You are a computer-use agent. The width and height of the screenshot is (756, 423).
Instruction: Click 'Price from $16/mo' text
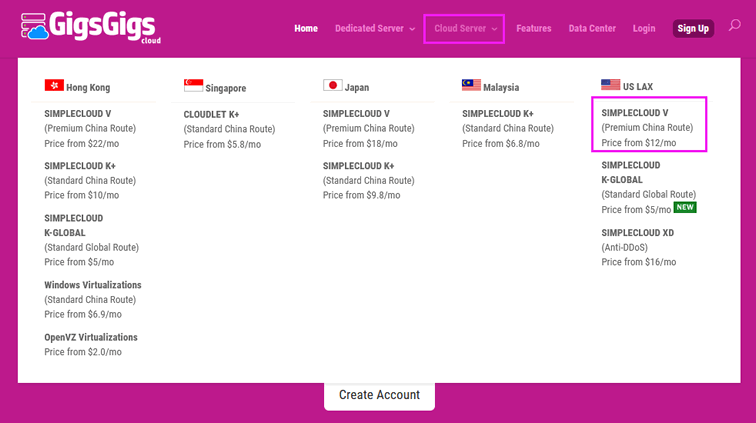639,262
